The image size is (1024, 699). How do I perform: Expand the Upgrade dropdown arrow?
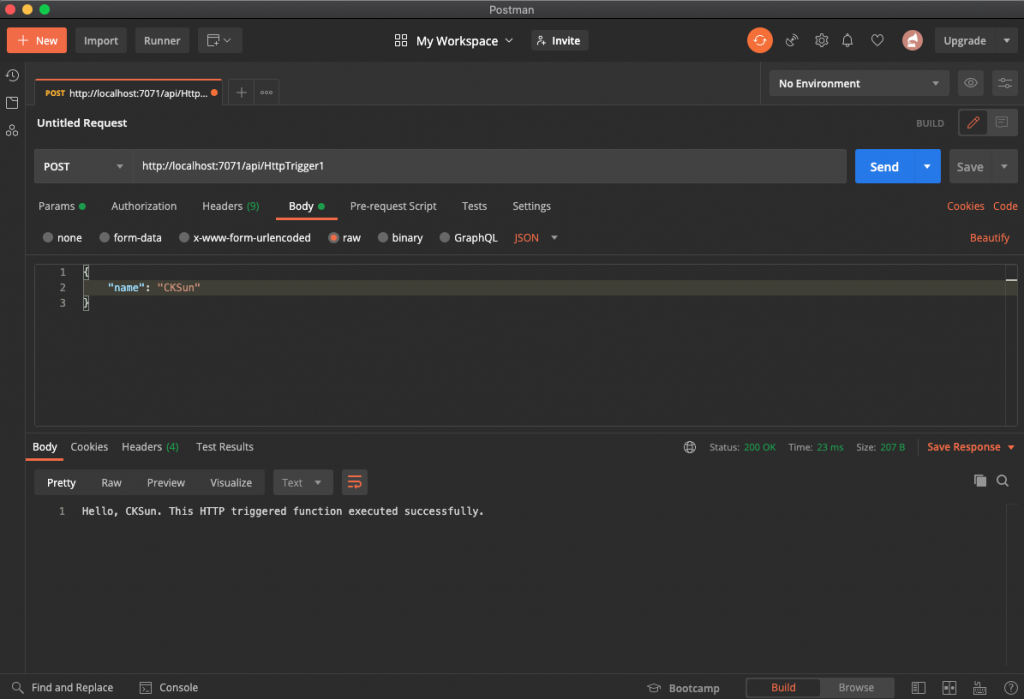coord(1006,41)
